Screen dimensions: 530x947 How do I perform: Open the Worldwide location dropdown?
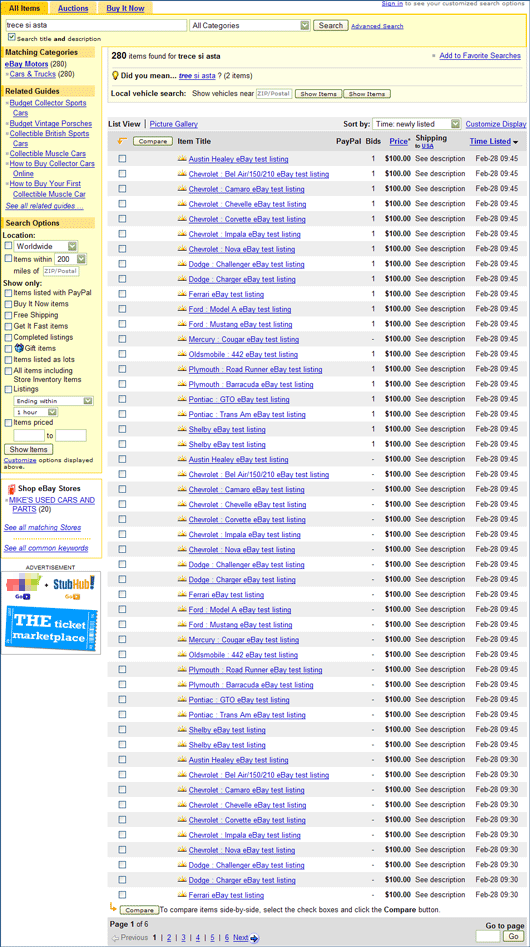(46, 246)
